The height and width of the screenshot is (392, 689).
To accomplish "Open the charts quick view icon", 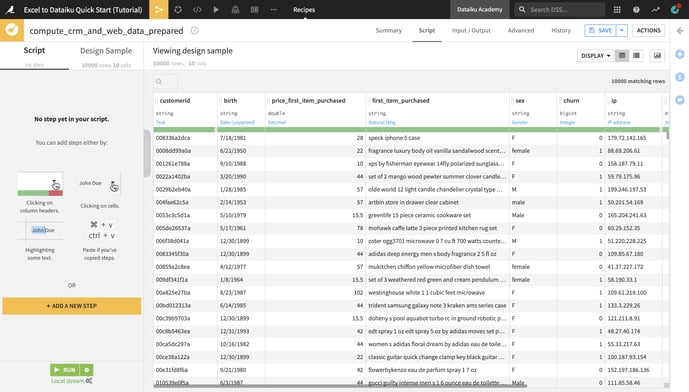I will (x=657, y=55).
